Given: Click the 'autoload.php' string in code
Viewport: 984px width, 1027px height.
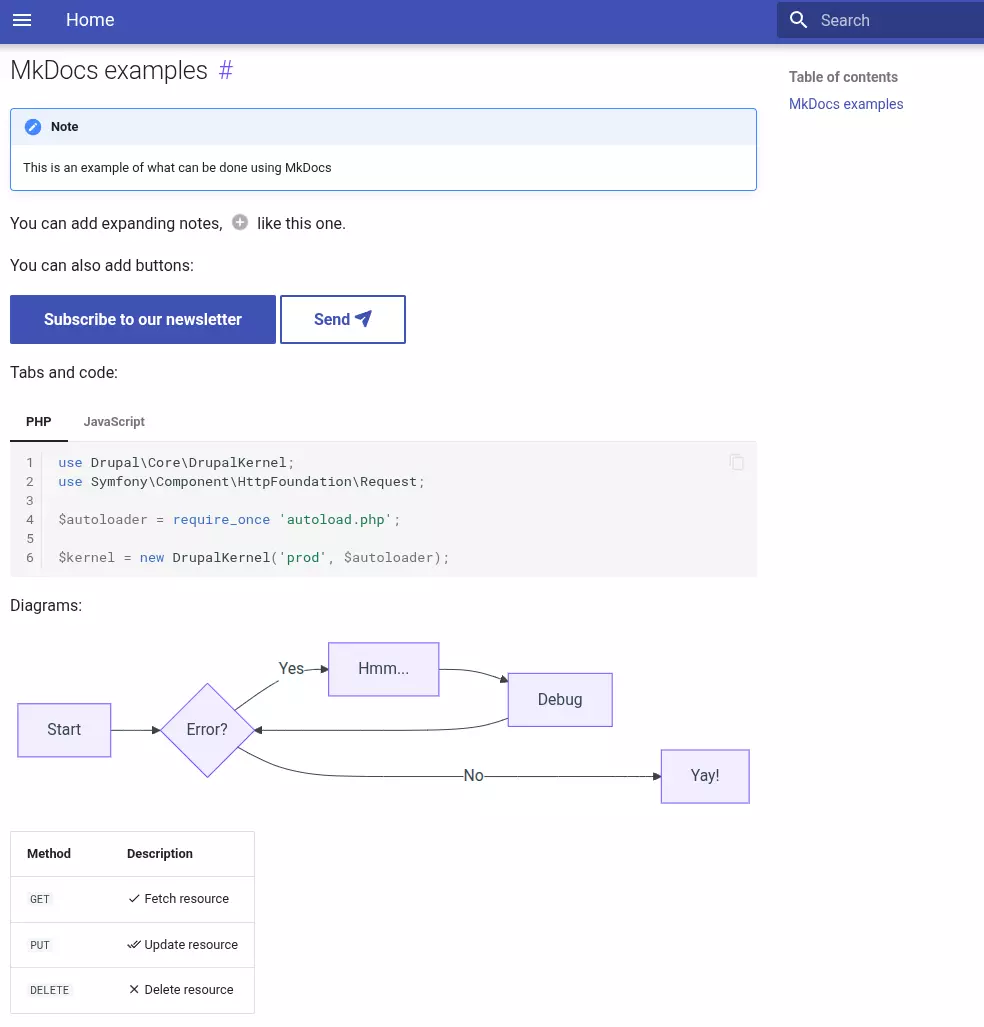Looking at the screenshot, I should click(x=335, y=519).
